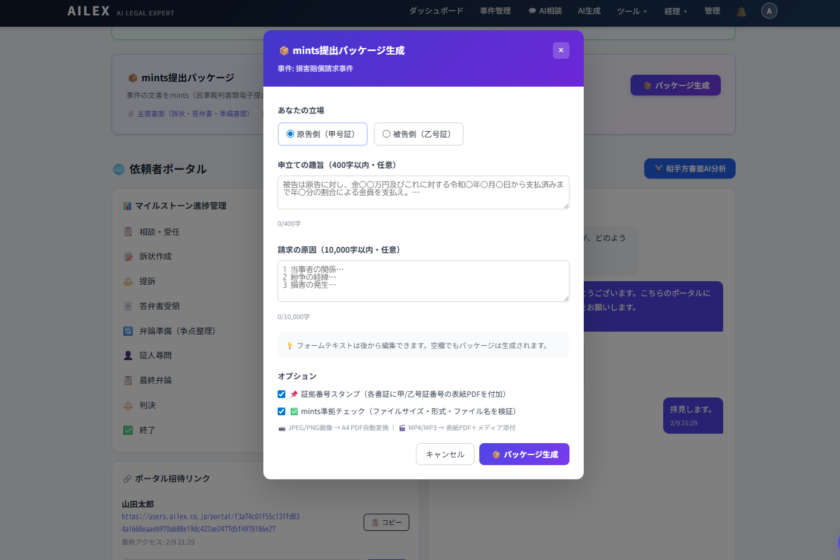Screen dimensions: 840x560
Task: Open 事件管理 from the top menu
Action: pos(495,11)
